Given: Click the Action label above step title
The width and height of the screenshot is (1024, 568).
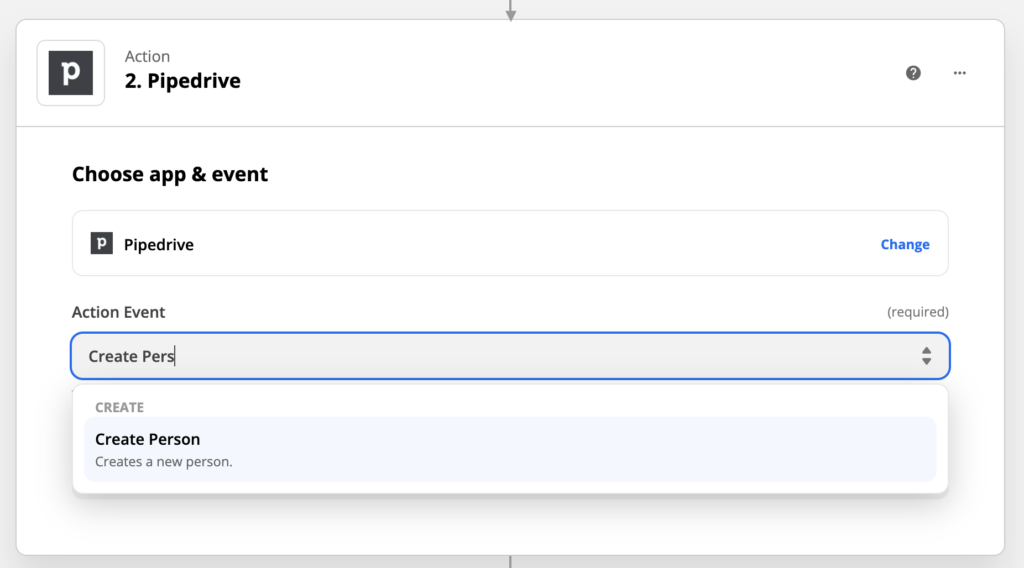Looking at the screenshot, I should 147,56.
